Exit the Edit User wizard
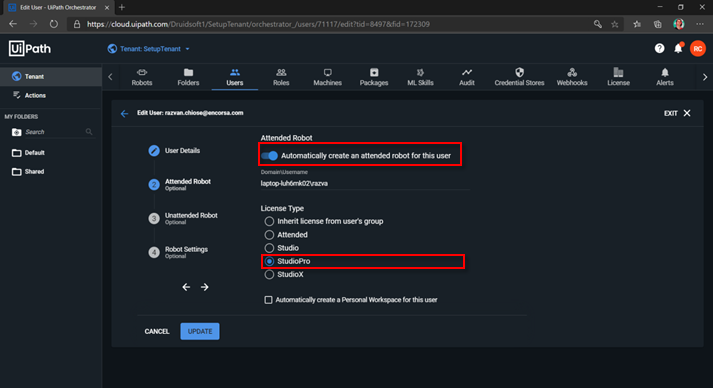Image resolution: width=713 pixels, height=388 pixels. 677,113
